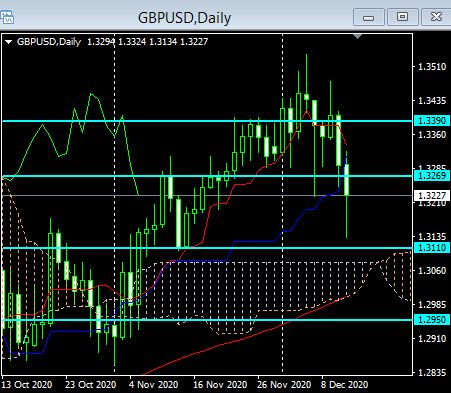Close the GBPUSD,Daily chart window
The height and width of the screenshot is (393, 451).
[436, 17]
